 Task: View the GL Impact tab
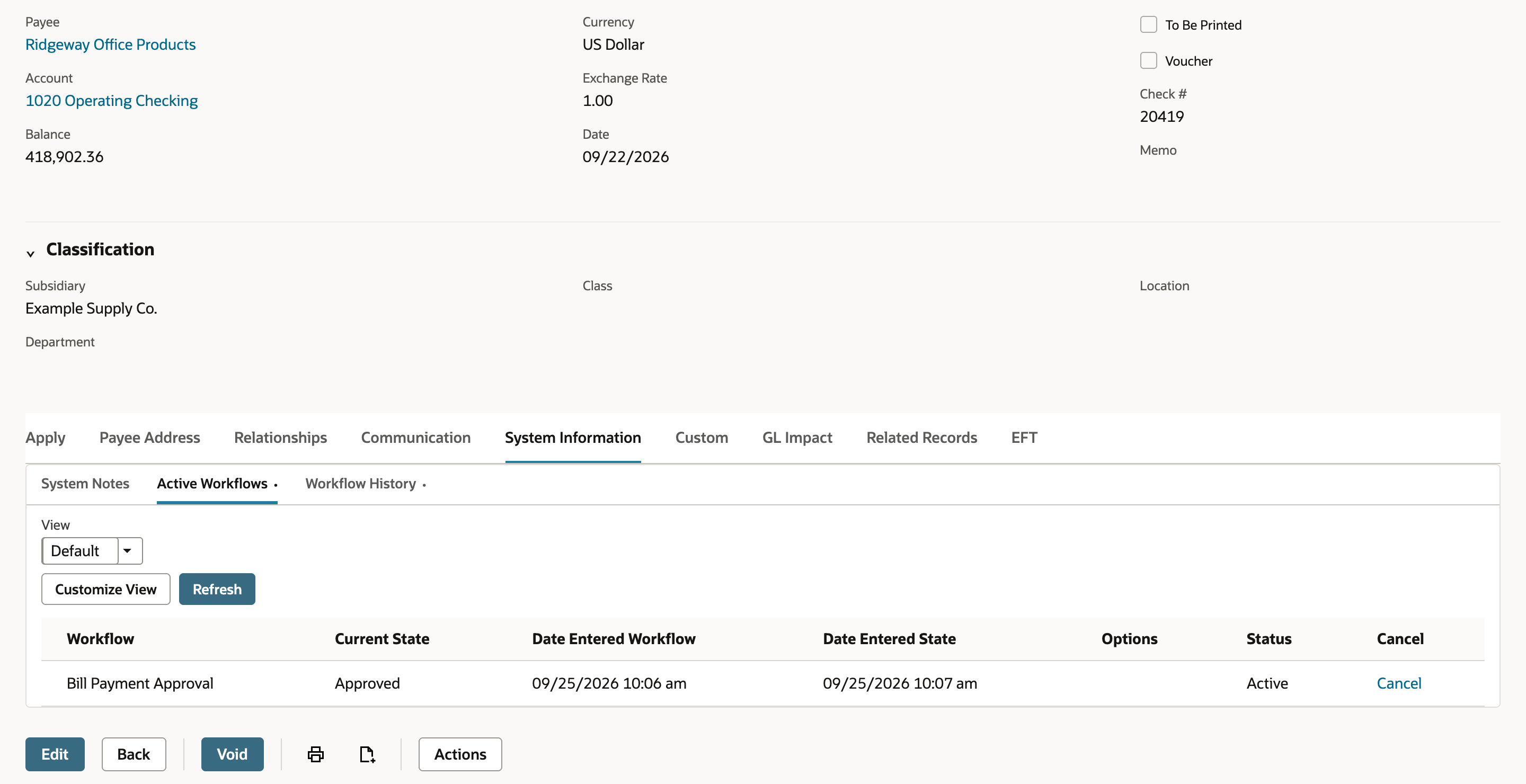click(x=797, y=438)
